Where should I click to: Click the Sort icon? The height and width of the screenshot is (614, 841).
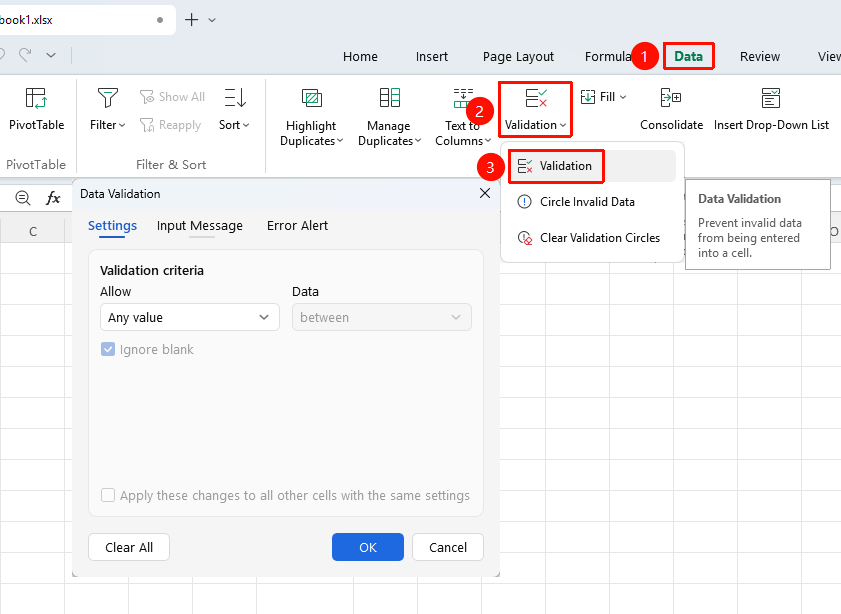(234, 98)
